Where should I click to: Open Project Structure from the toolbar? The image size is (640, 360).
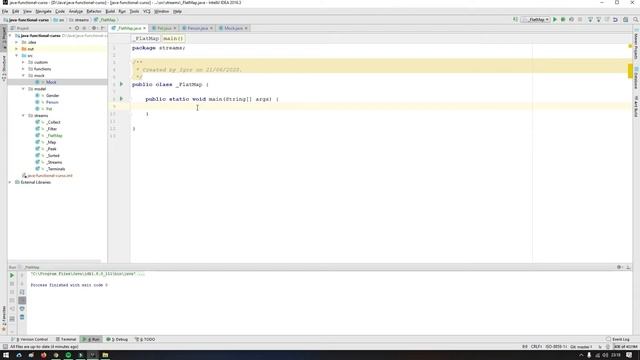point(625,20)
